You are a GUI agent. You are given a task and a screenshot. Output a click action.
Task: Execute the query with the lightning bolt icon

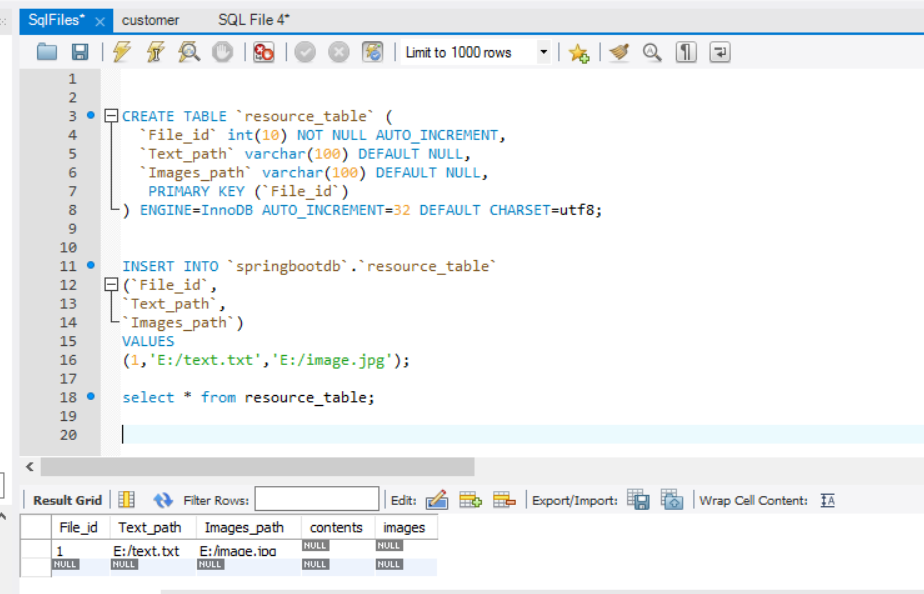click(122, 53)
